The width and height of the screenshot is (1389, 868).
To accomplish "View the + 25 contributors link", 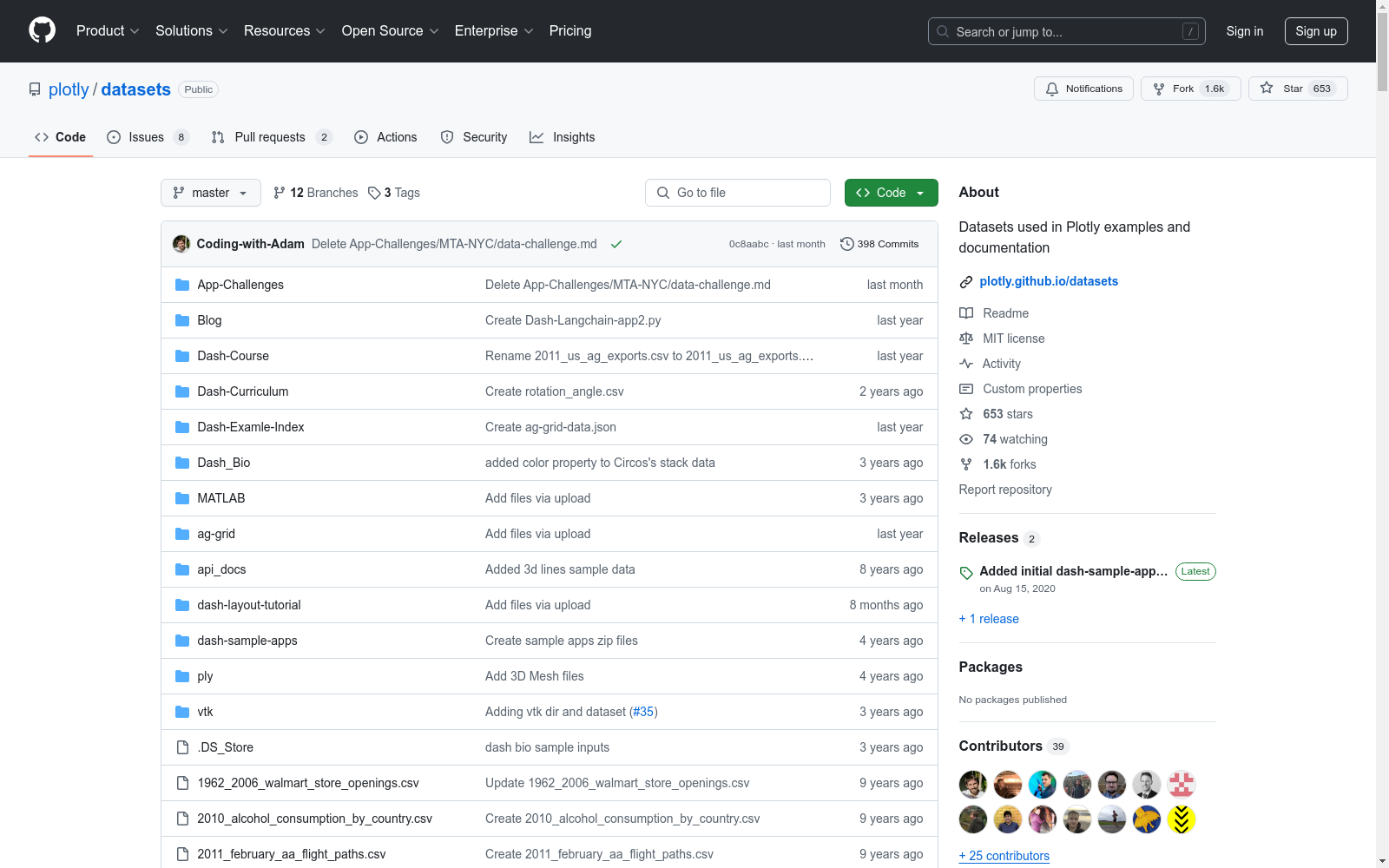I will (1004, 856).
